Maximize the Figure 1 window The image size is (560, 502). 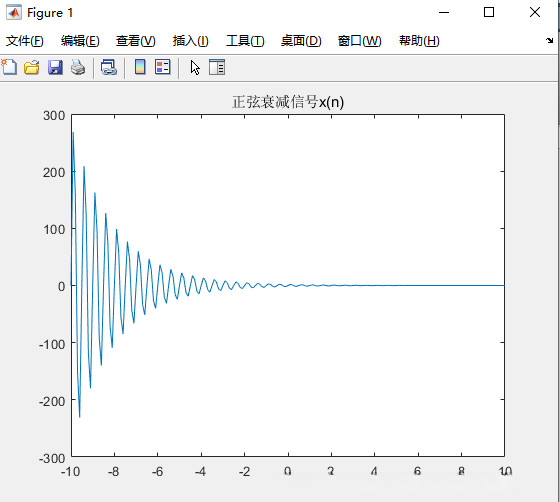coord(489,12)
